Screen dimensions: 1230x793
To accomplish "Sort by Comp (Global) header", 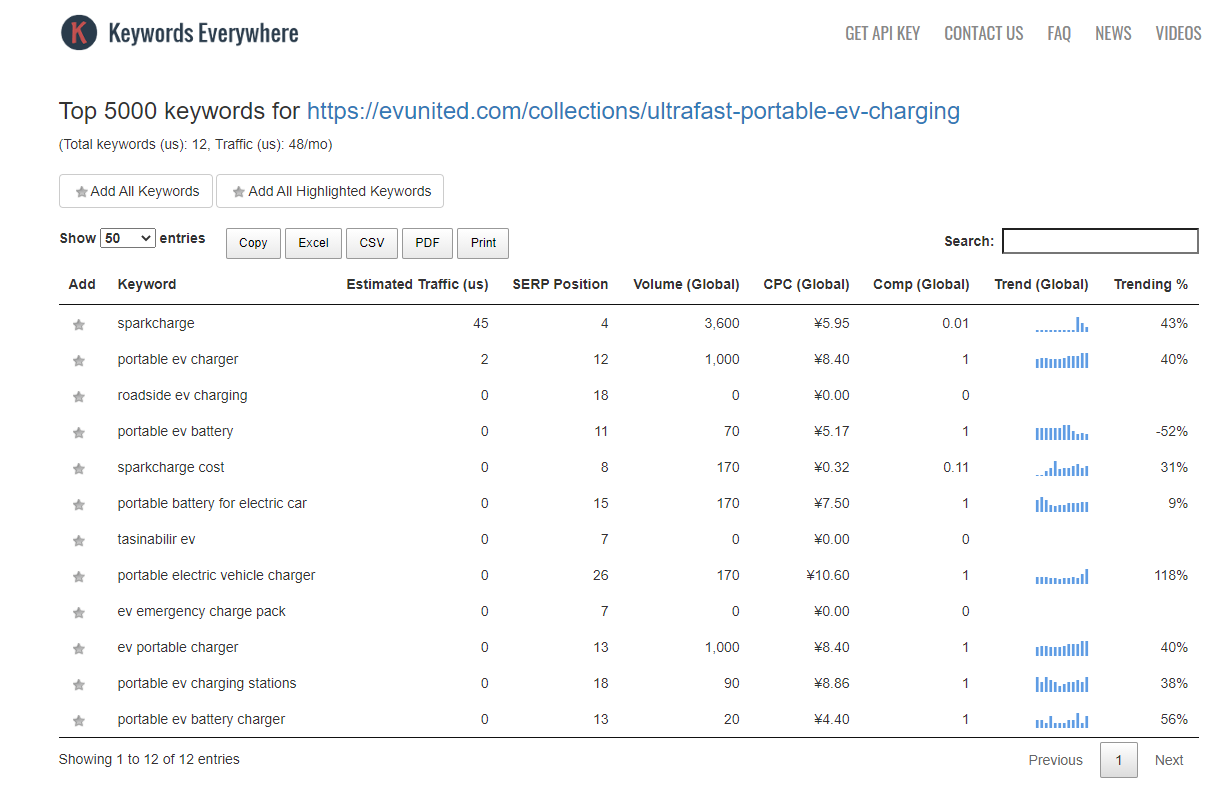I will (x=921, y=284).
